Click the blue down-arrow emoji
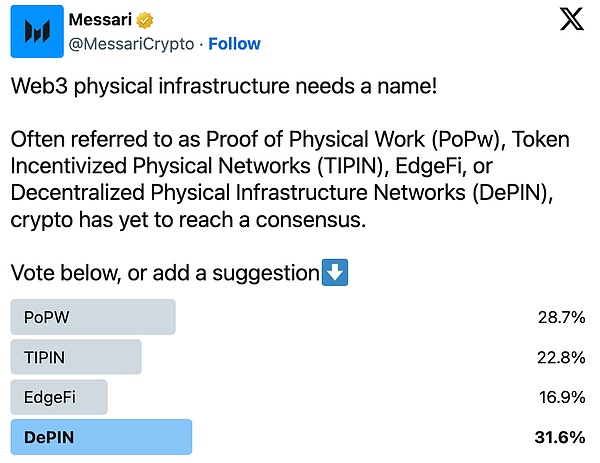Viewport: 600px width, 463px height. tap(335, 273)
